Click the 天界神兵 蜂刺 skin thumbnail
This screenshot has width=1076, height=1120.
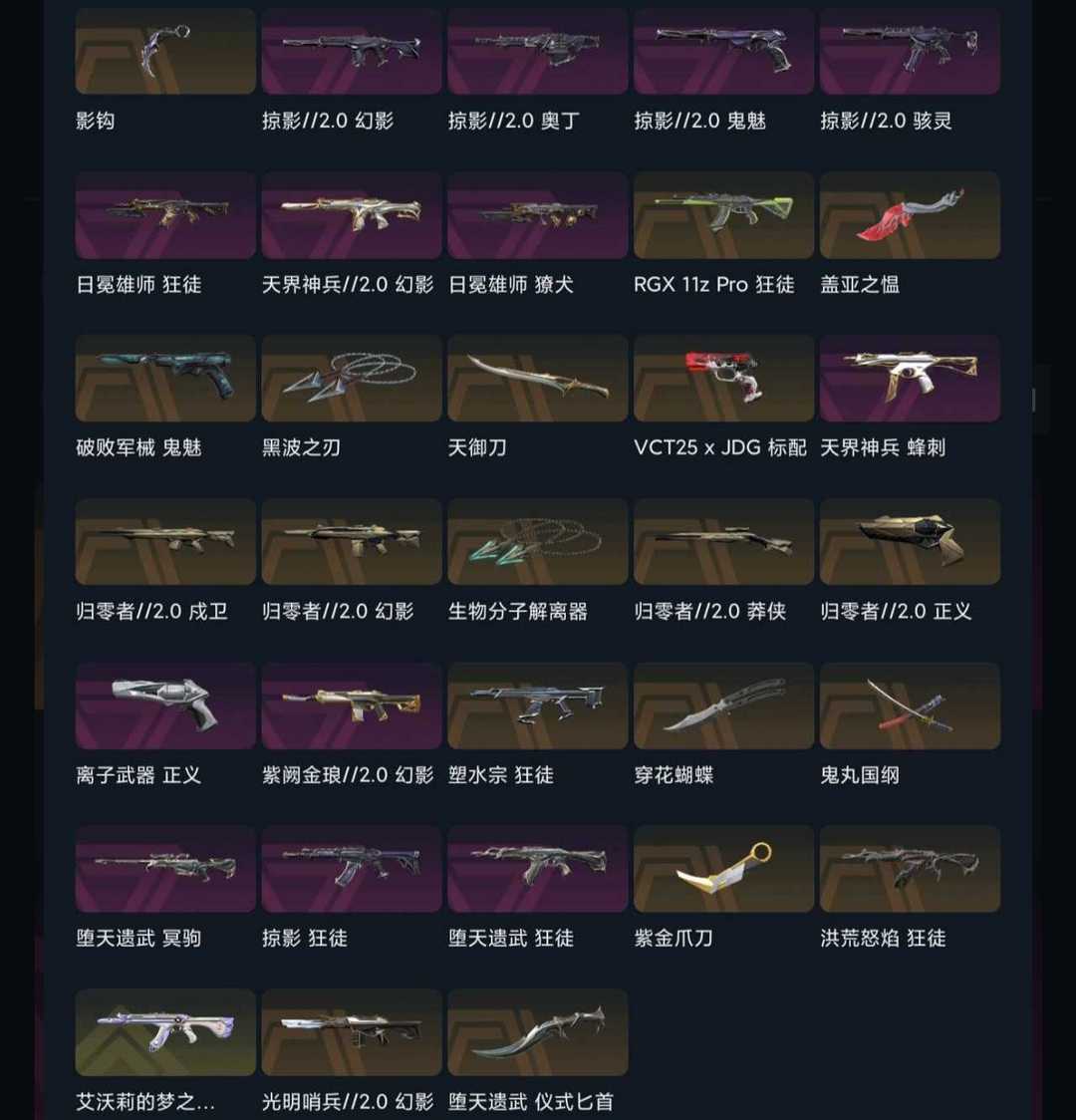pos(910,378)
